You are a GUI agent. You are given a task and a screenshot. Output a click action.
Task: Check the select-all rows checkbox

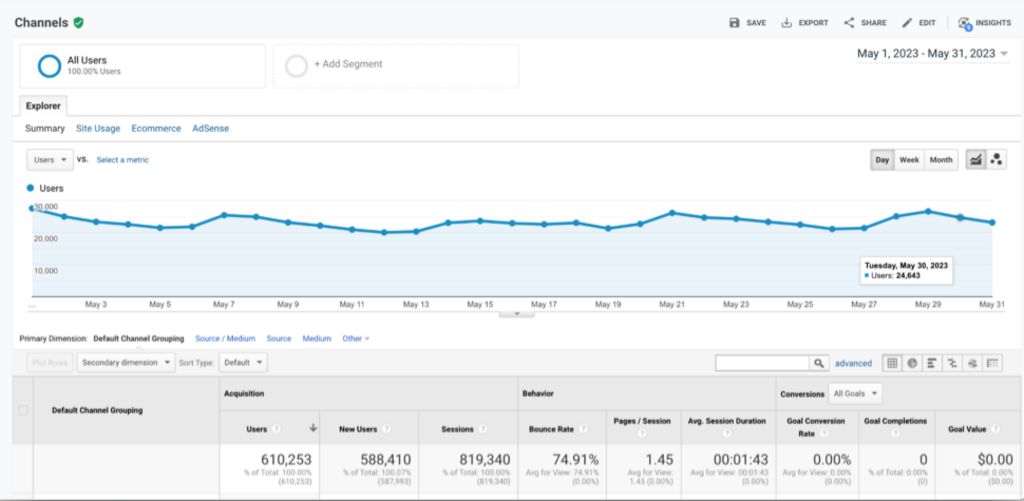click(24, 410)
